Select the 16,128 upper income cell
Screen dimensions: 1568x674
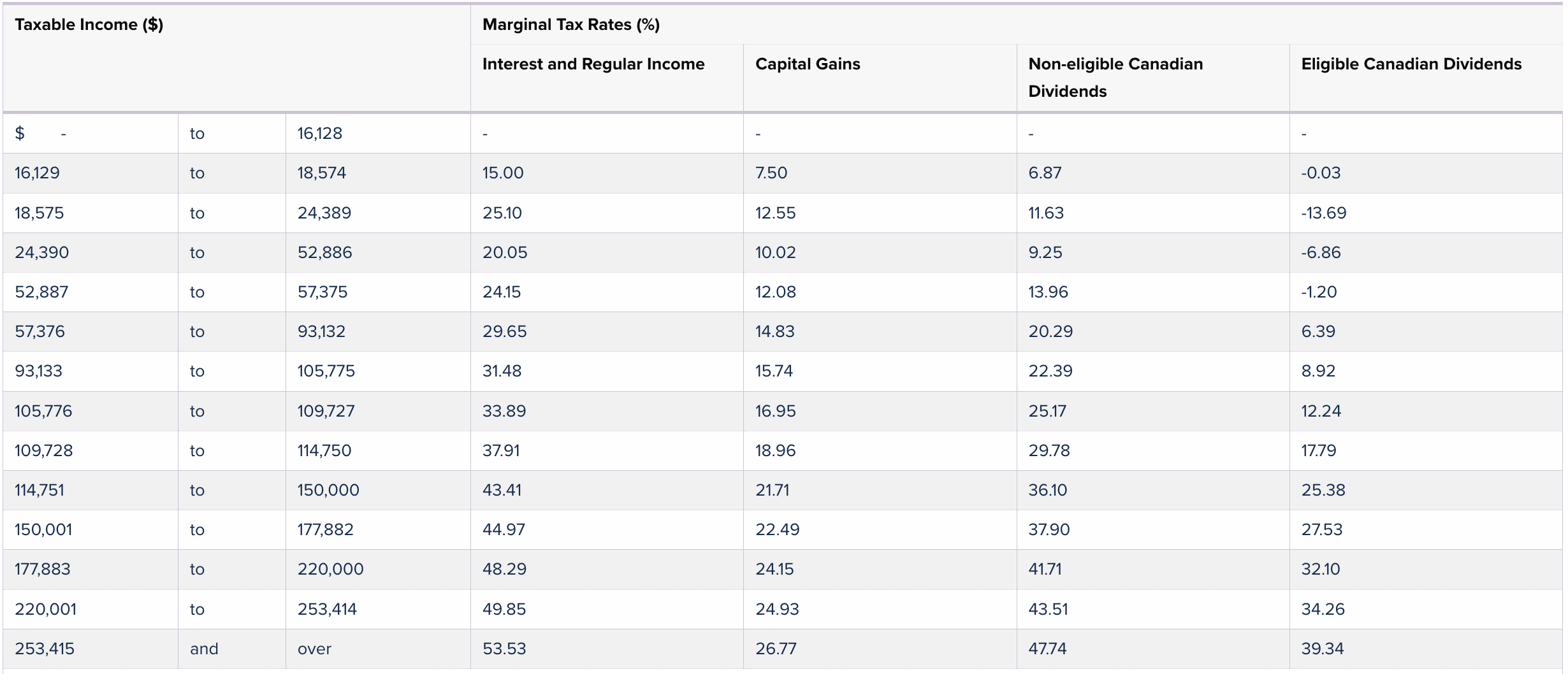(320, 133)
